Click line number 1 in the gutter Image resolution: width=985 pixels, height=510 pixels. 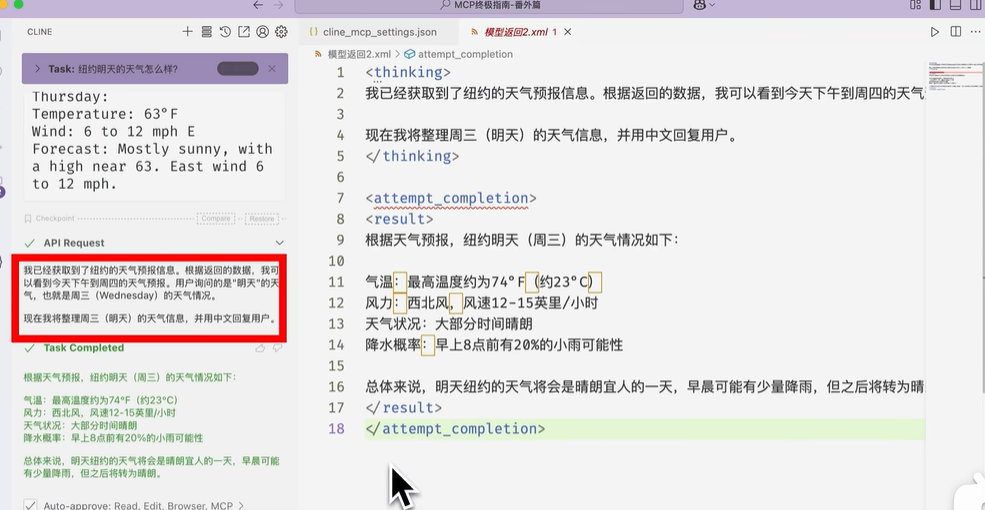coord(340,72)
